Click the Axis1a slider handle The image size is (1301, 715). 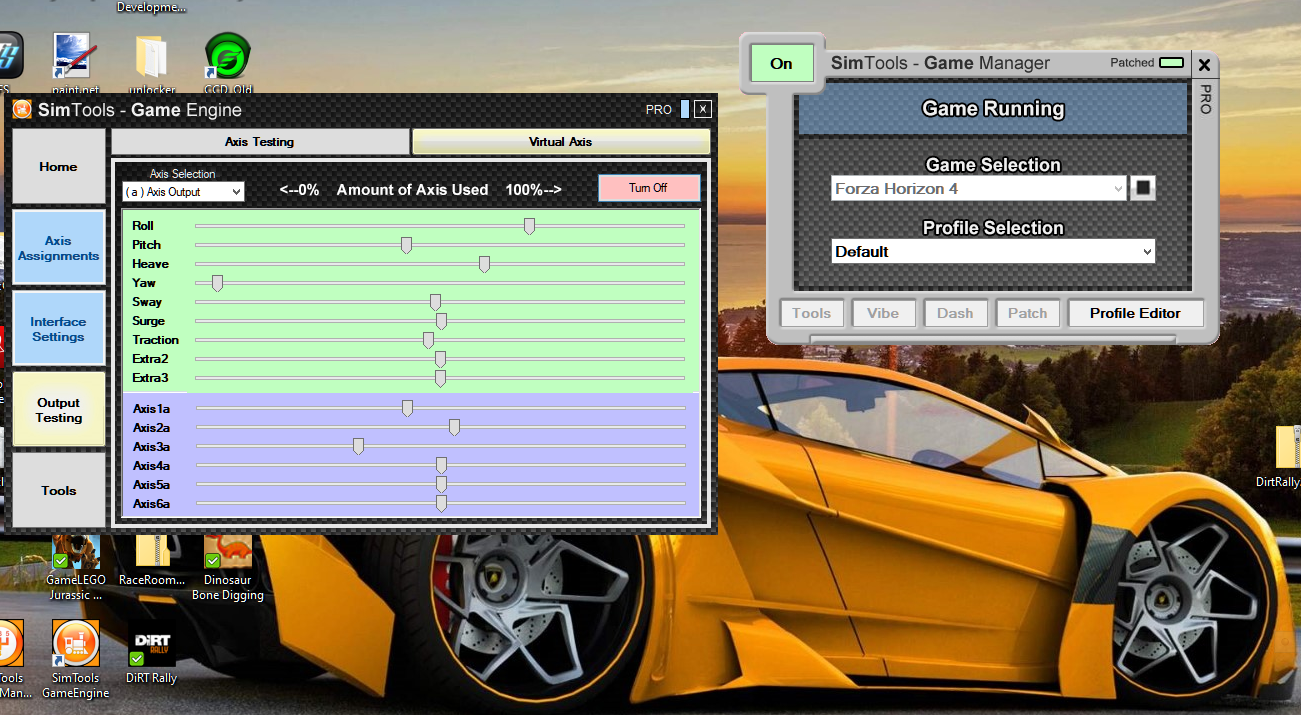click(x=407, y=408)
